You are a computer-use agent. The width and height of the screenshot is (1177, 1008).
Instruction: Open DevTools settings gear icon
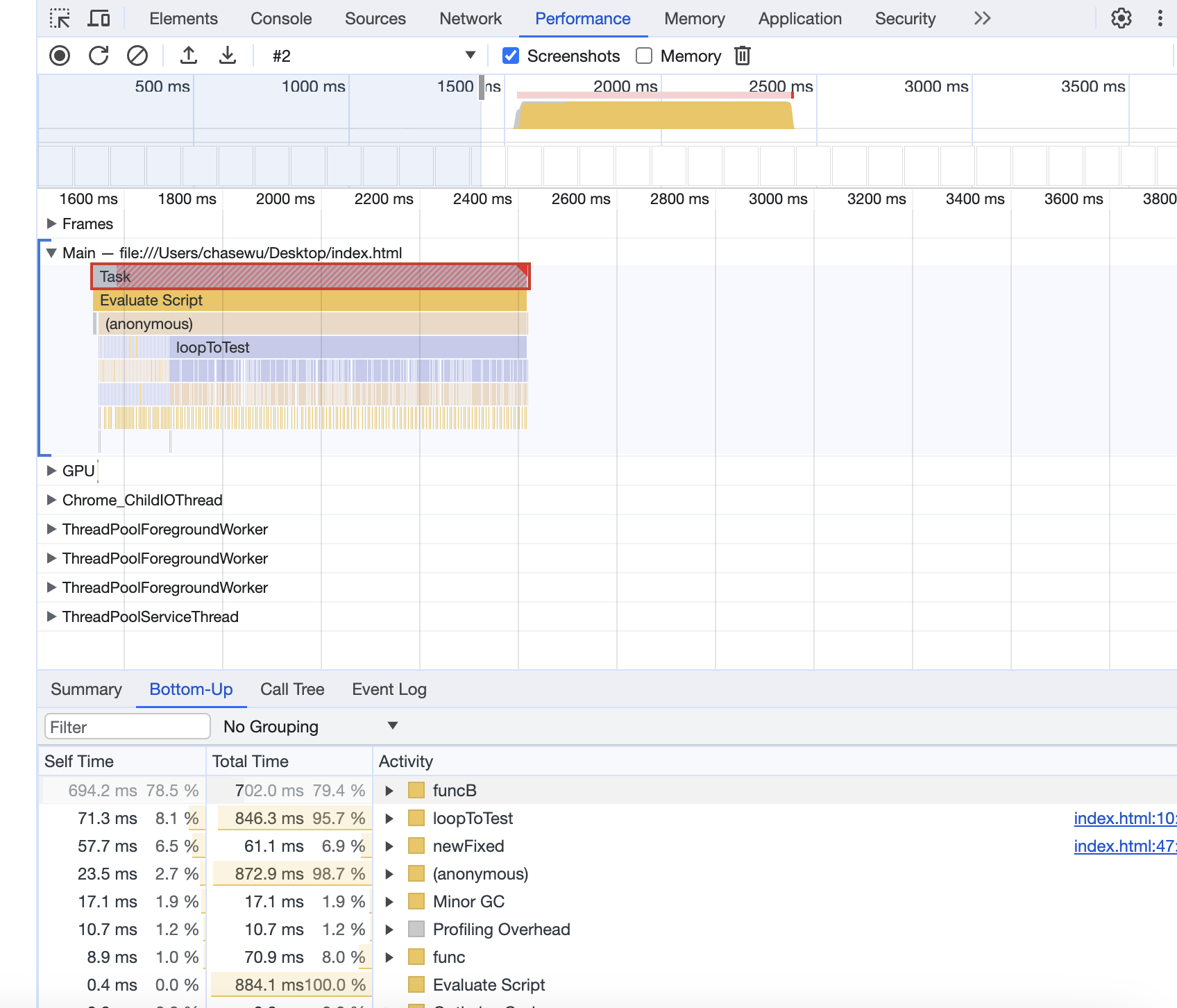pyautogui.click(x=1121, y=18)
